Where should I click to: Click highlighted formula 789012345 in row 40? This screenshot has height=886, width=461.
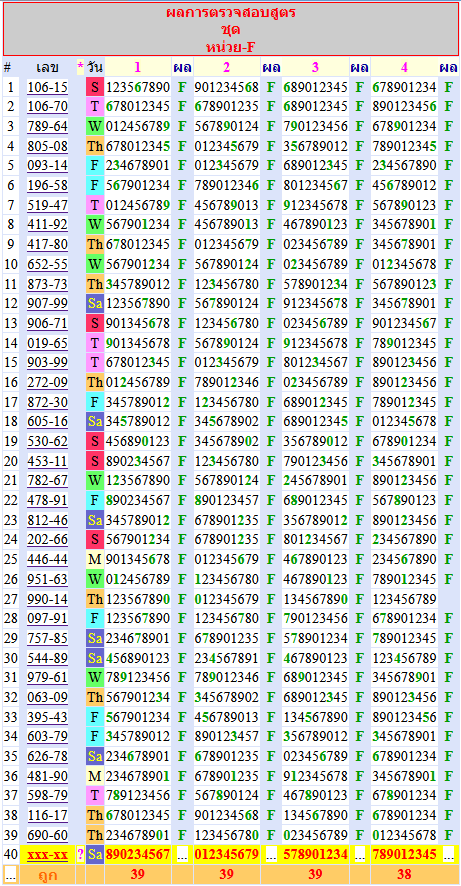404,854
